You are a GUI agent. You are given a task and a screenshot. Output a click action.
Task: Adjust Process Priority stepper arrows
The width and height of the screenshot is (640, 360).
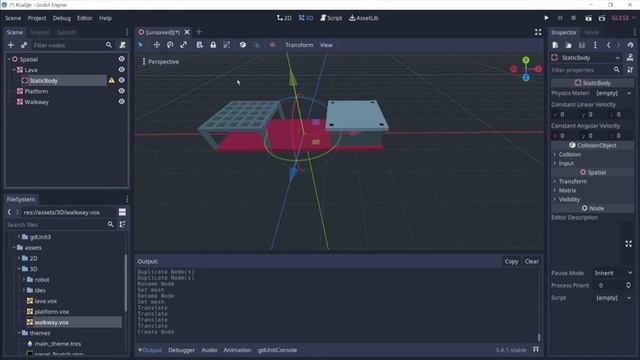tap(629, 285)
